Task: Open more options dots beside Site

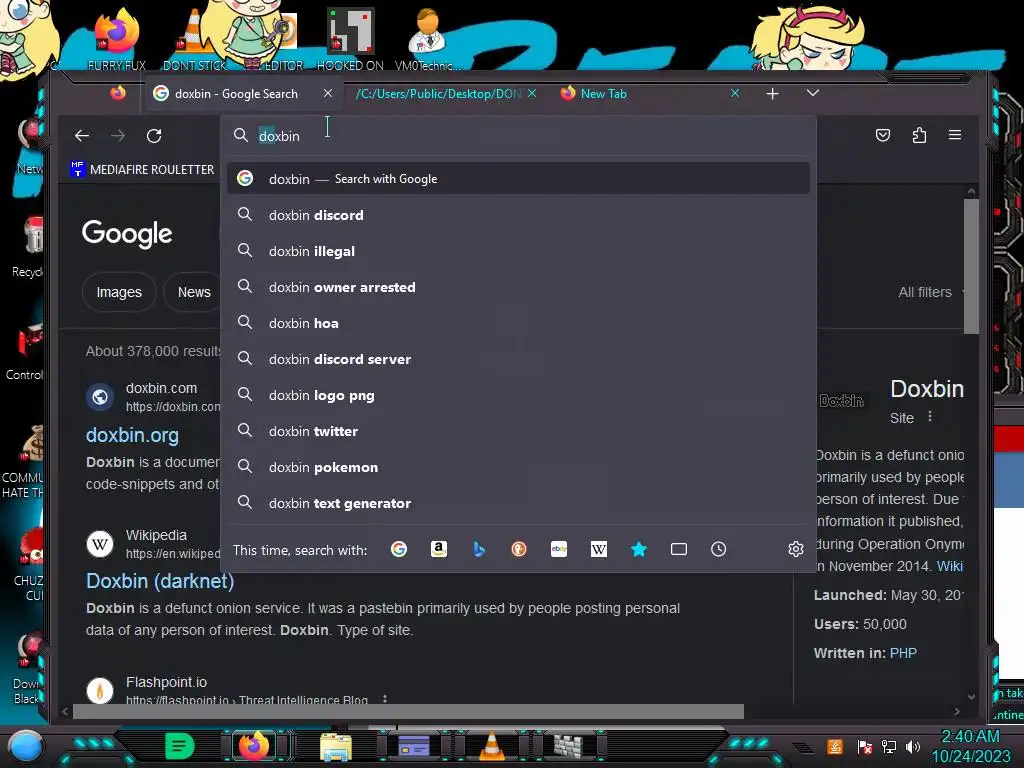Action: coord(930,417)
